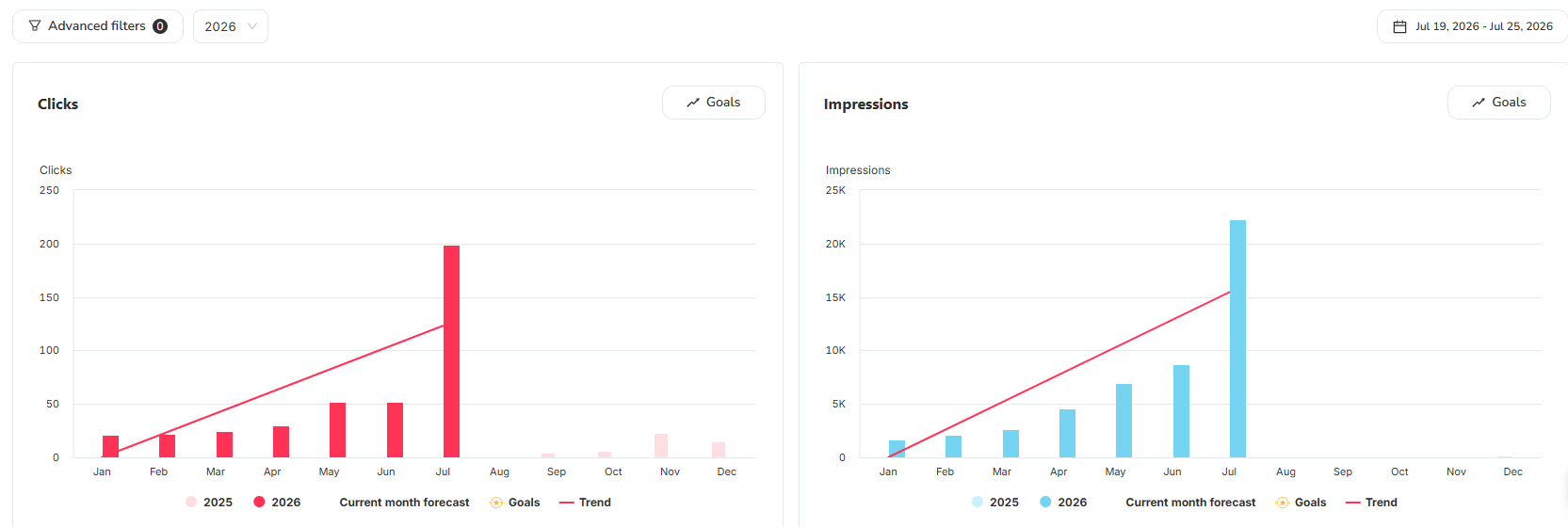The image size is (1568, 527).
Task: Toggle Current month forecast in Clicks legend
Action: [x=404, y=503]
